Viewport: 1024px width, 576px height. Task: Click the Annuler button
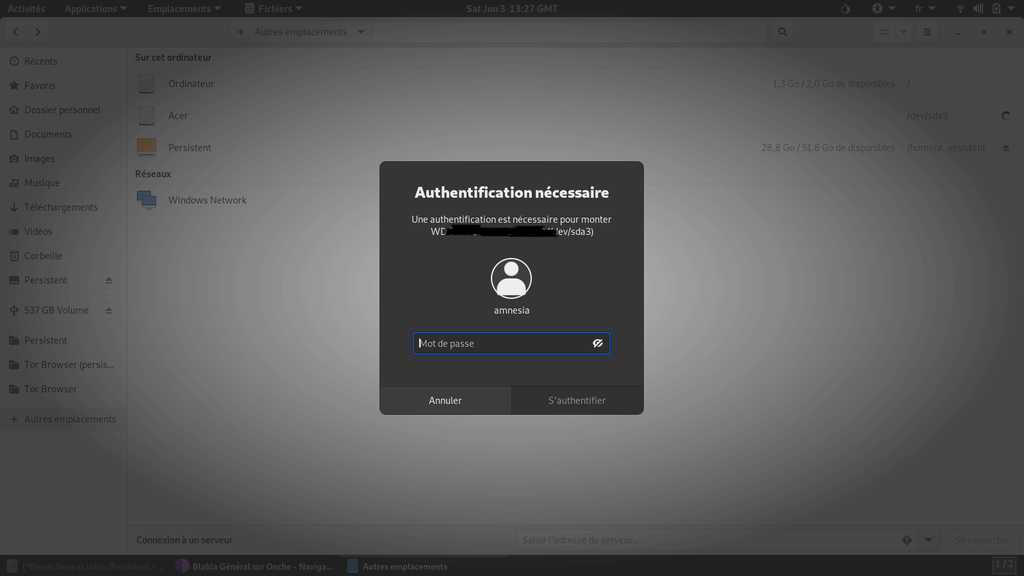coord(445,400)
